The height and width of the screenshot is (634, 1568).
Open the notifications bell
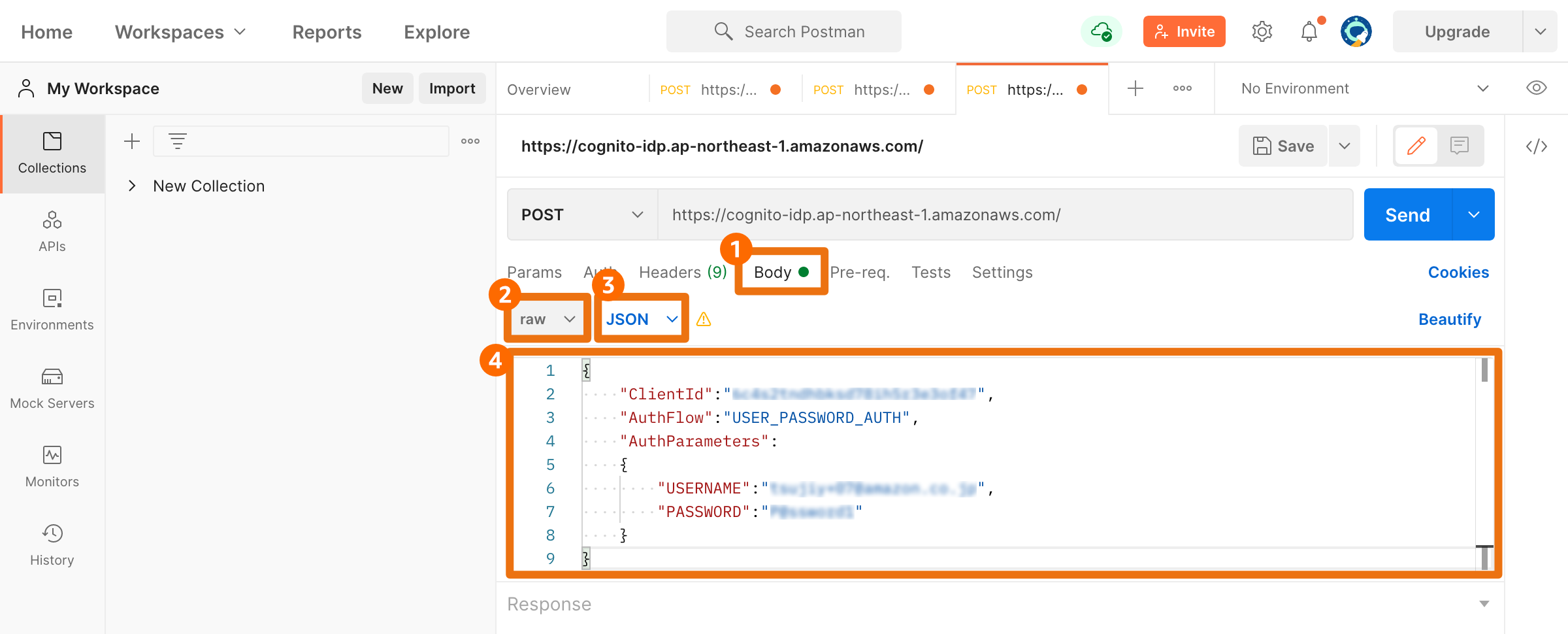pos(1309,31)
